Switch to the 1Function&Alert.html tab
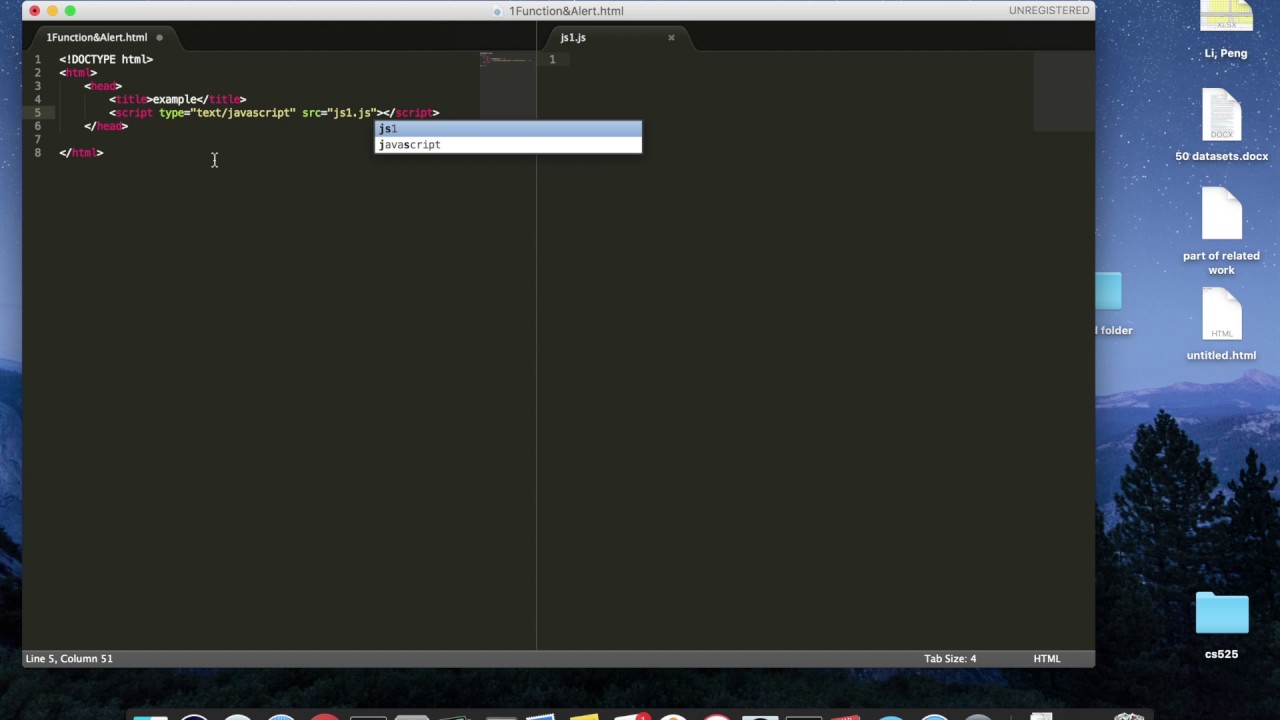 (x=96, y=37)
